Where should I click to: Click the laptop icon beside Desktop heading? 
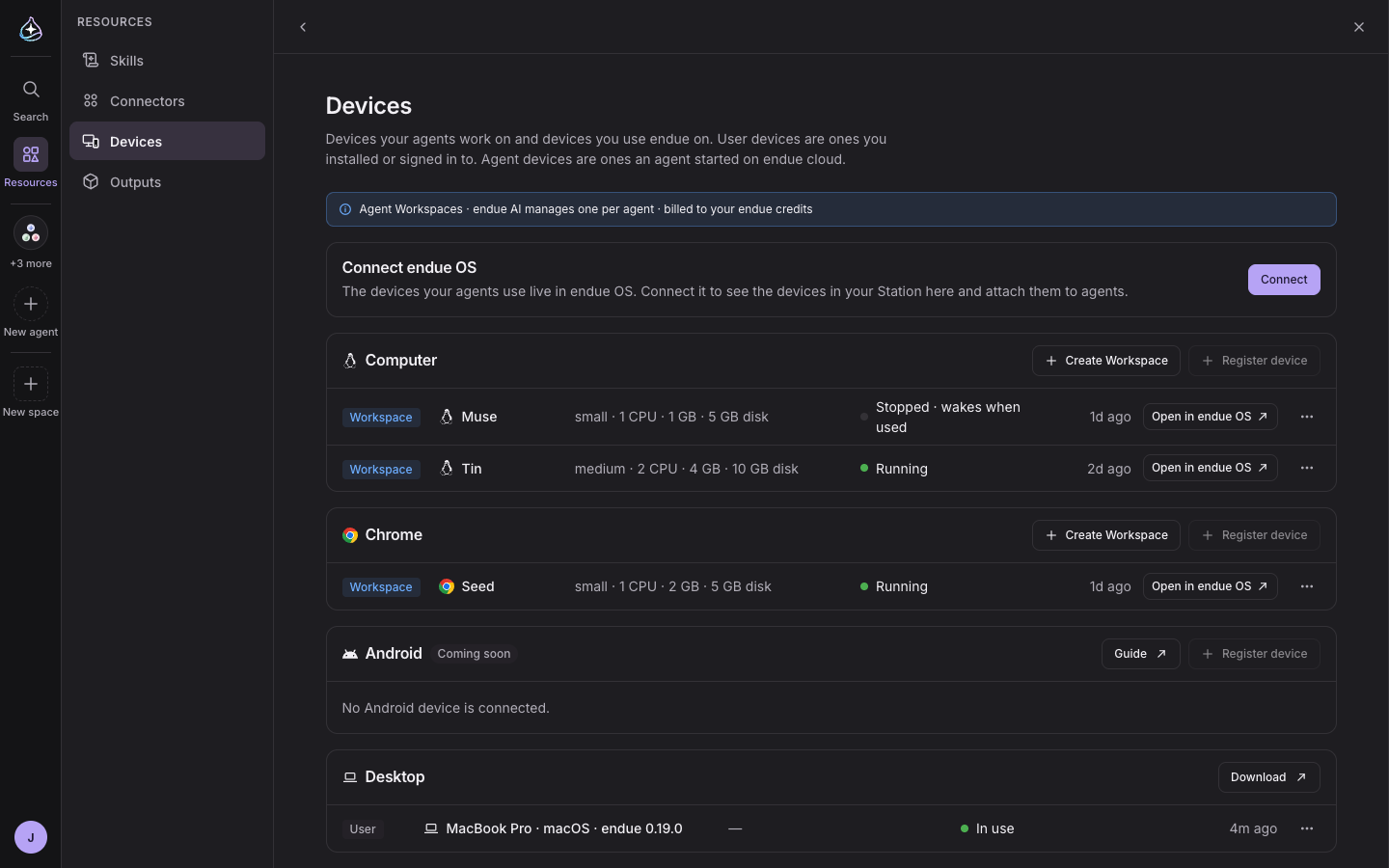click(x=350, y=777)
